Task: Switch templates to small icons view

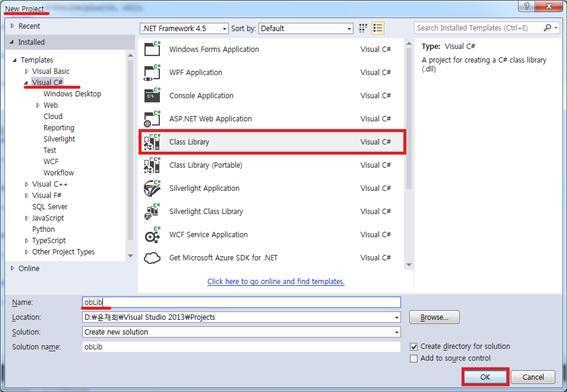Action: click(x=363, y=28)
